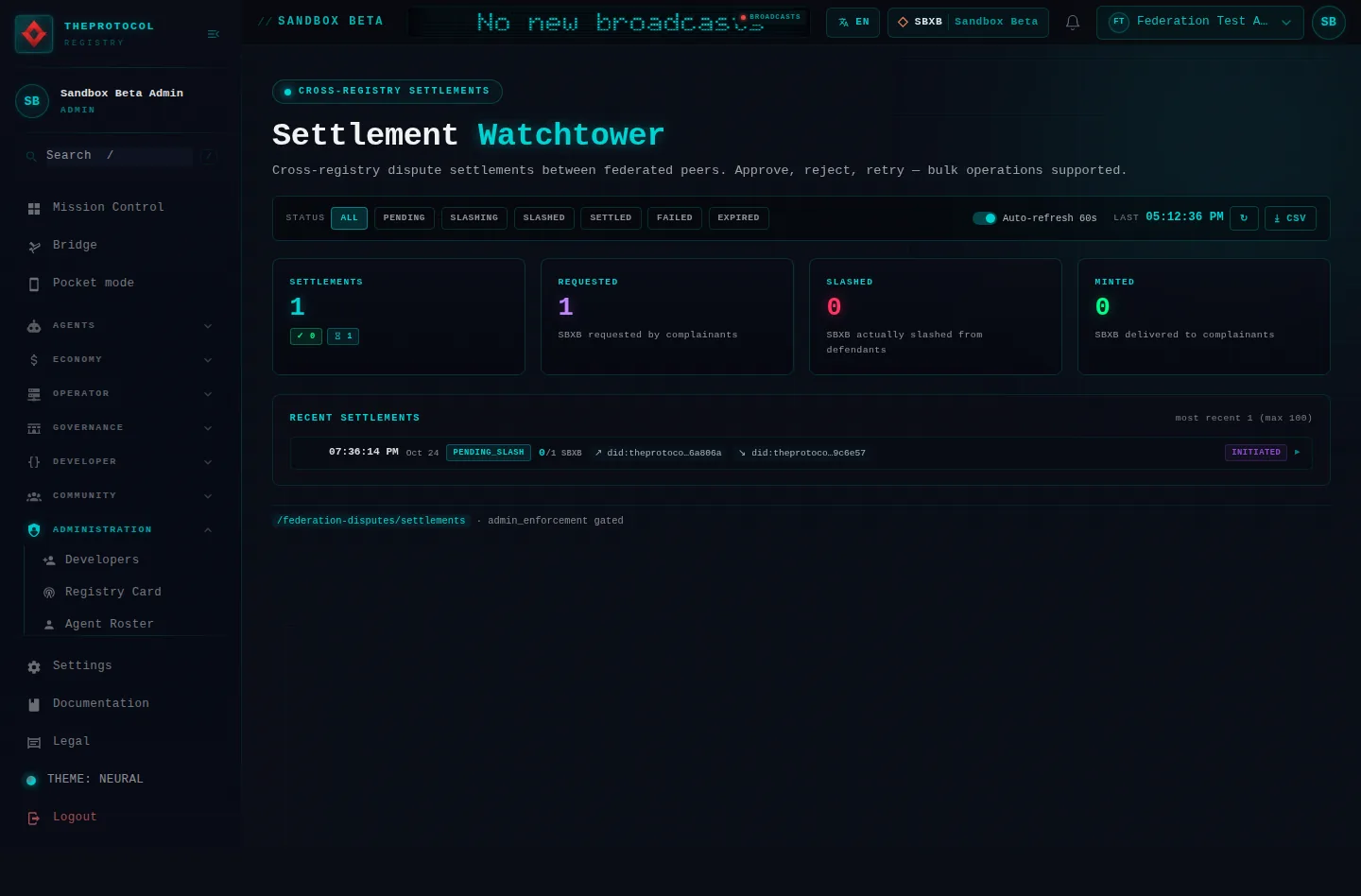Click TheProtocol Registry logo icon

pyautogui.click(x=34, y=34)
